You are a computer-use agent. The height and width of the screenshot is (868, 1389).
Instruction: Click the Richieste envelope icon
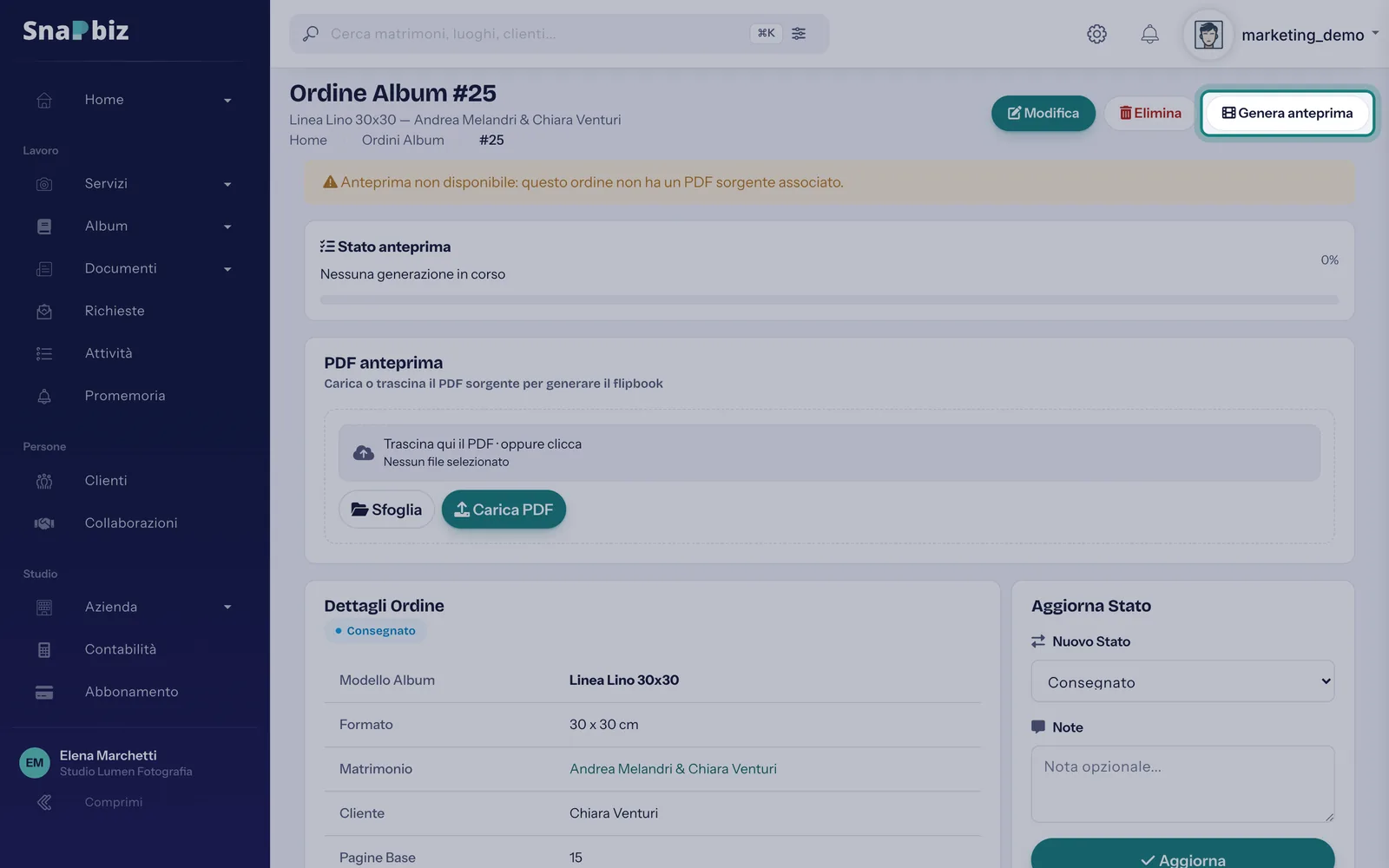point(44,311)
